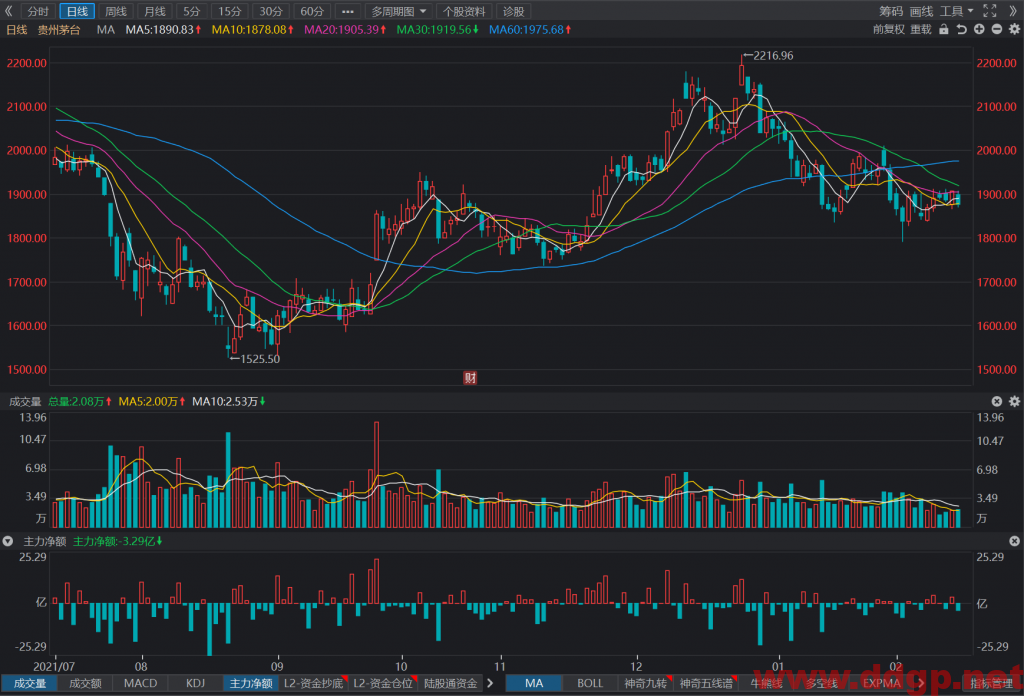The width and height of the screenshot is (1024, 696).
Task: Toggle 前复权 price adjustment
Action: coord(889,29)
